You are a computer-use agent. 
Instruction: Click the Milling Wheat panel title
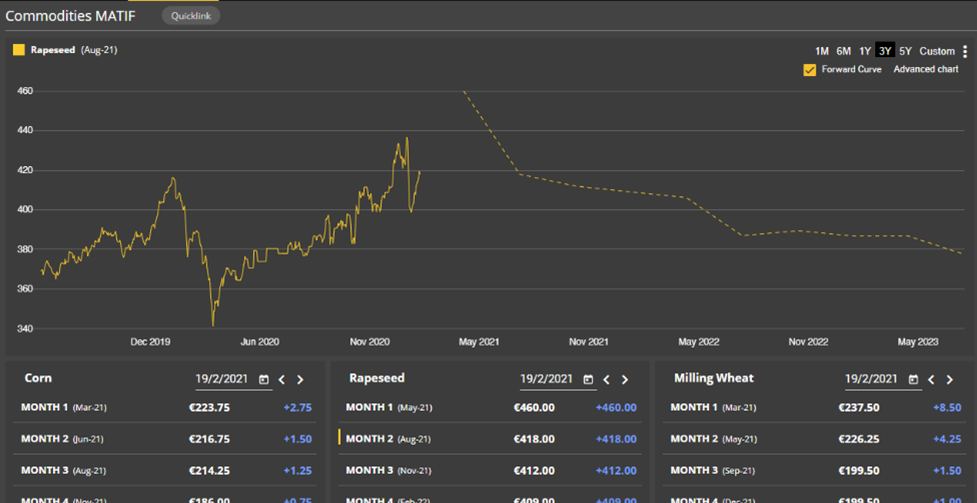pos(714,378)
